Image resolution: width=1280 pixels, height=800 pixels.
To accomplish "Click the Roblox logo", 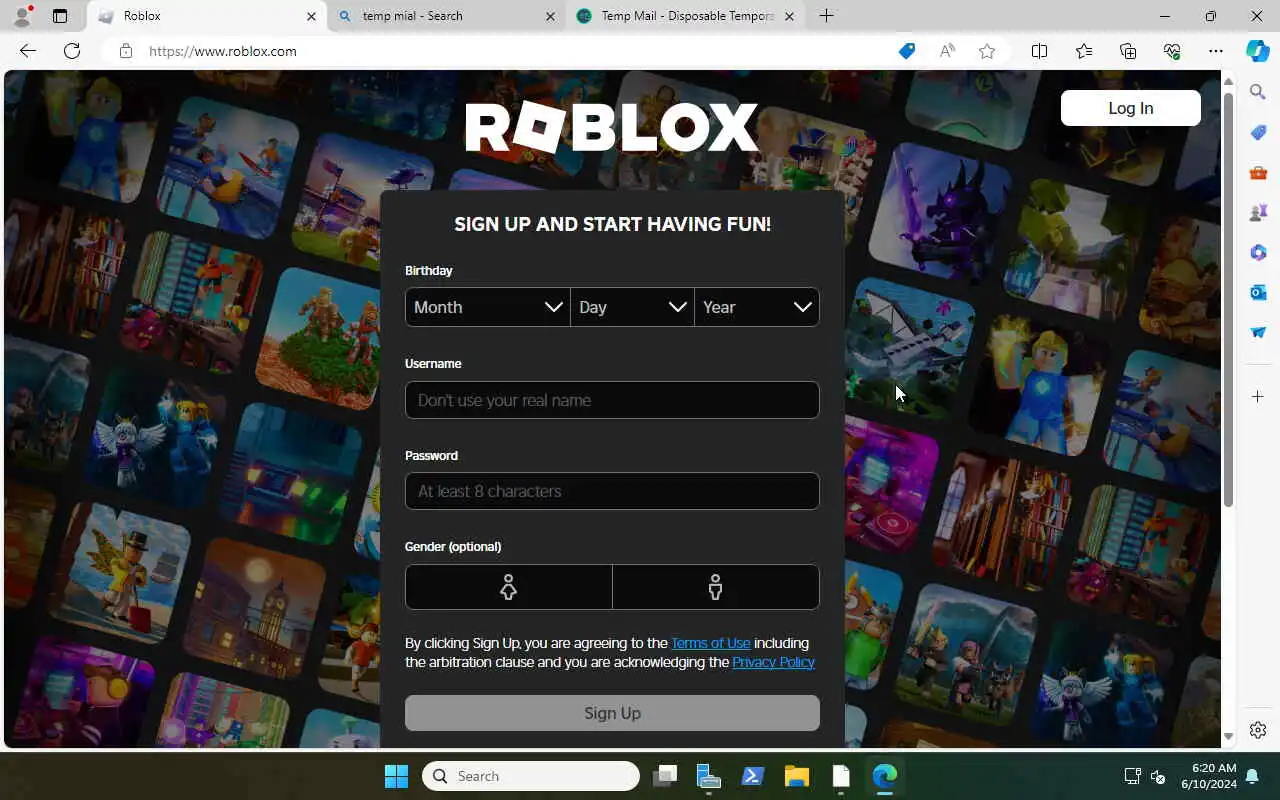I will coord(612,128).
